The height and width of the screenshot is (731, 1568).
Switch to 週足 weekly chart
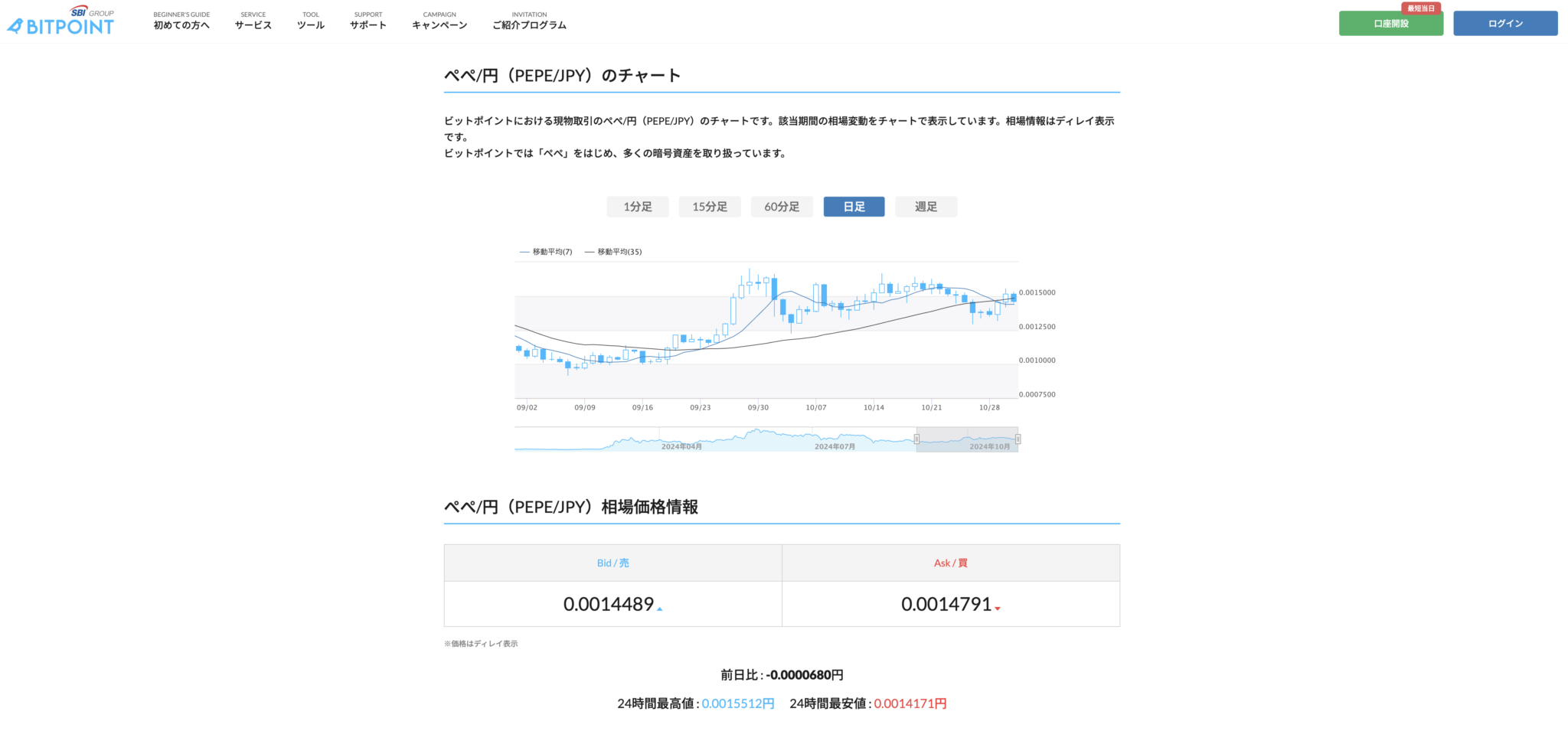coord(926,207)
